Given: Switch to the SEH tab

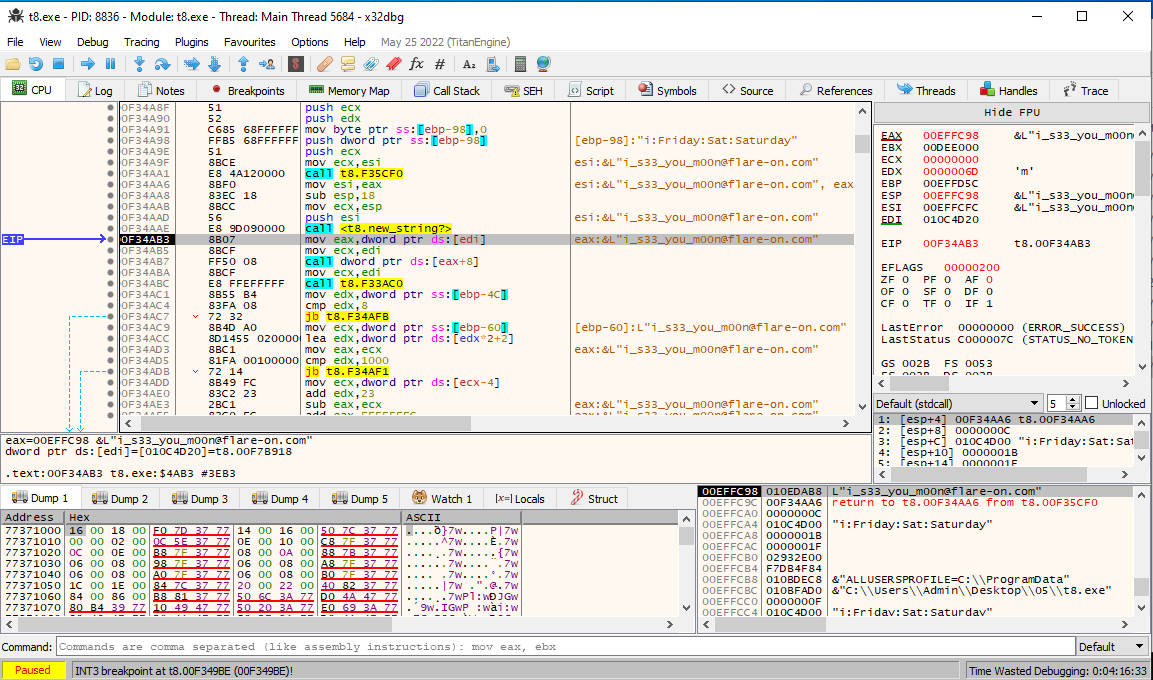Looking at the screenshot, I should click(x=524, y=90).
